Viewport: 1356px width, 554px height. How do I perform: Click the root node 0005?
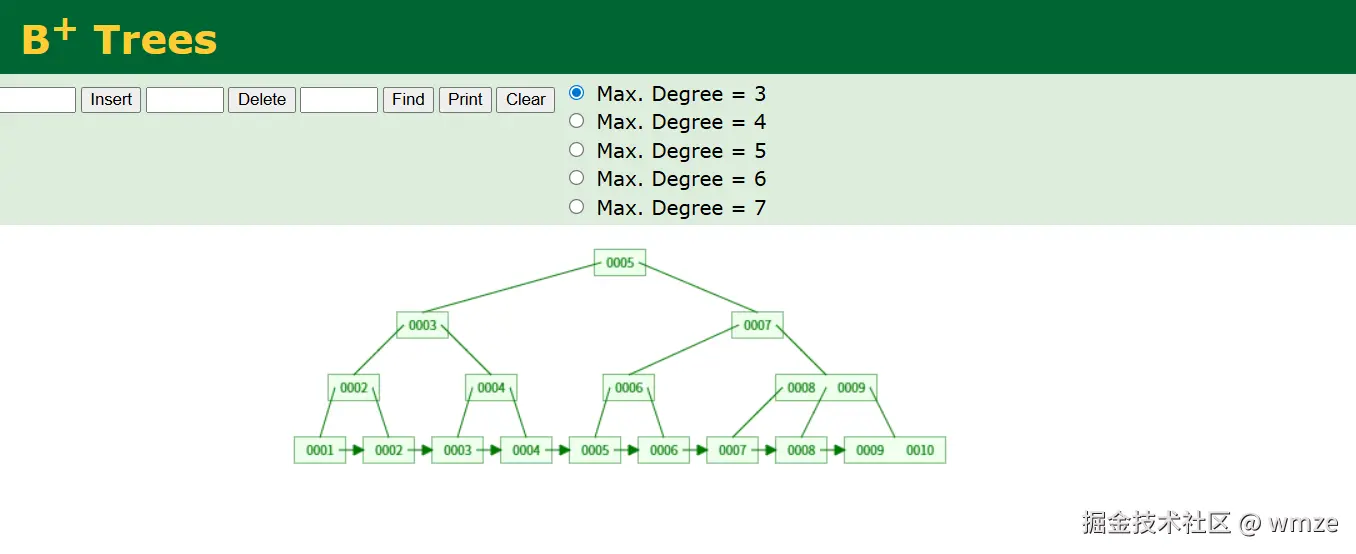click(620, 263)
